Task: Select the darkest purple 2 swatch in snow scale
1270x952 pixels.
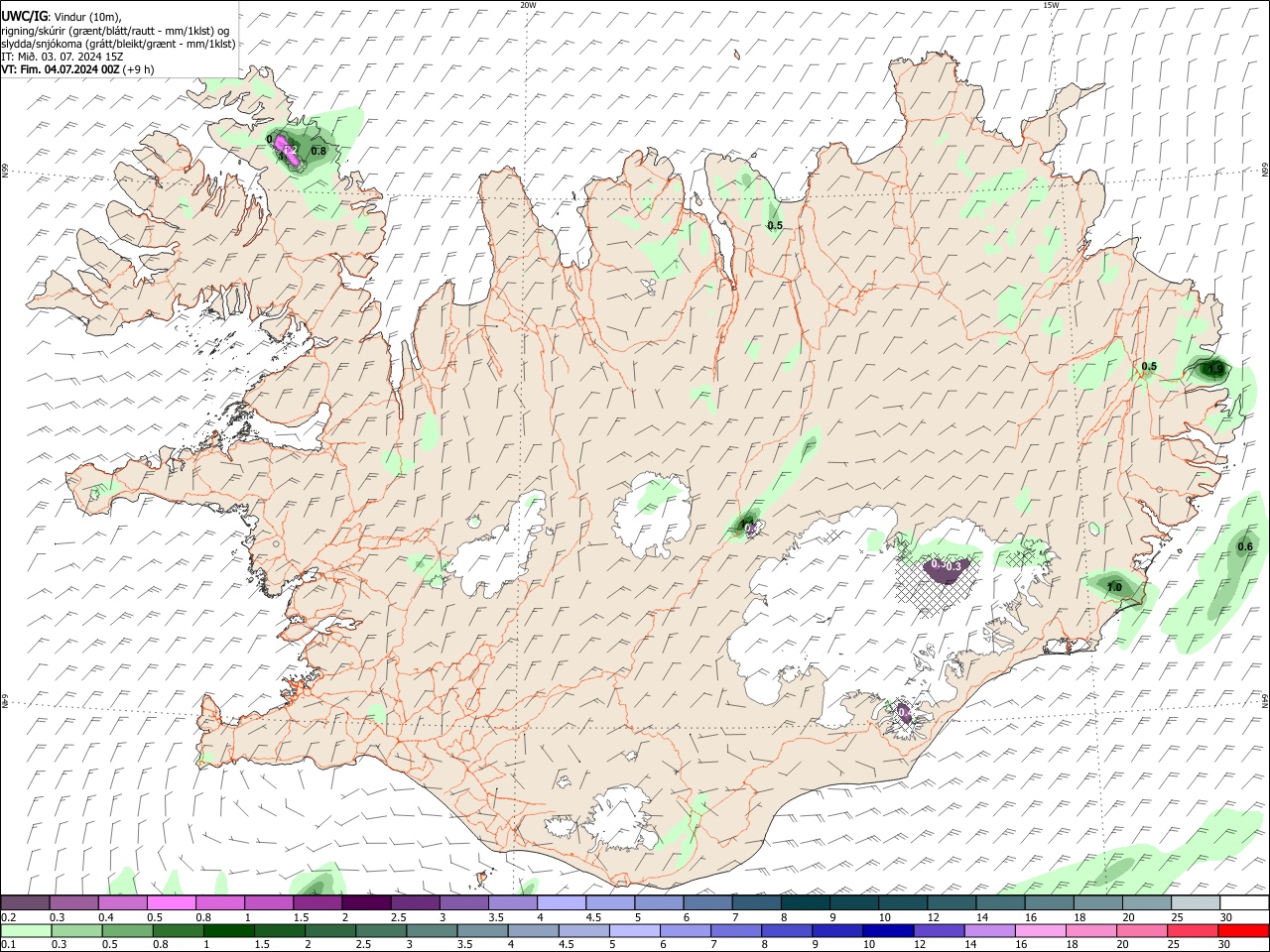Action: pos(366,903)
